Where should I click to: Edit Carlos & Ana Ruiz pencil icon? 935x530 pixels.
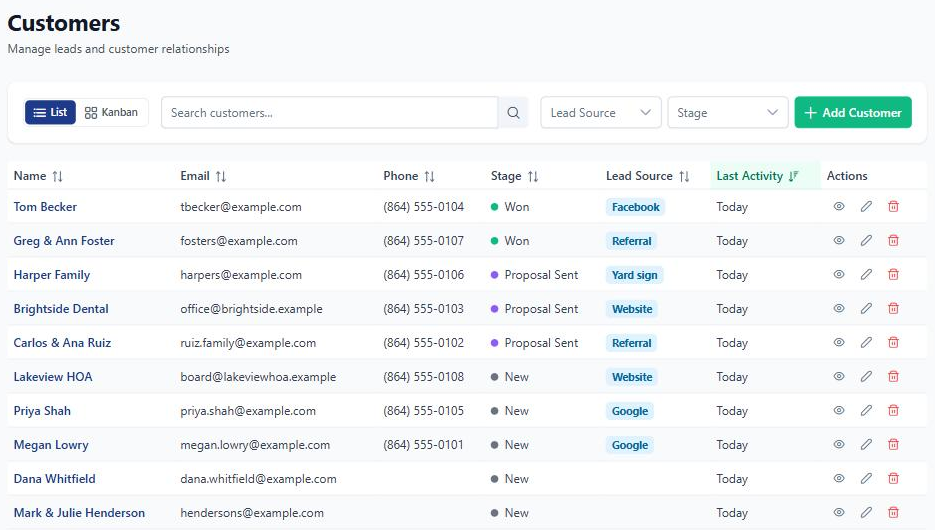pyautogui.click(x=866, y=342)
